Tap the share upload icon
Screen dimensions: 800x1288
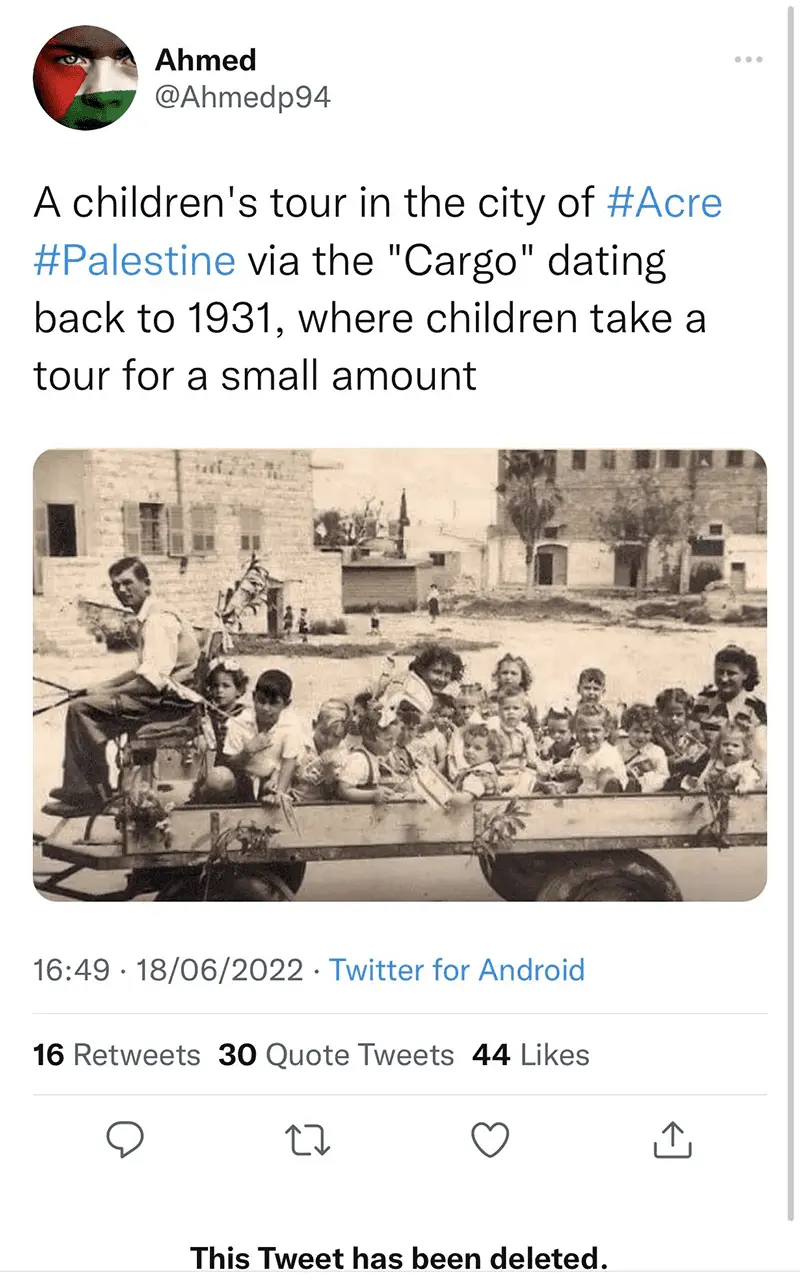point(672,1139)
